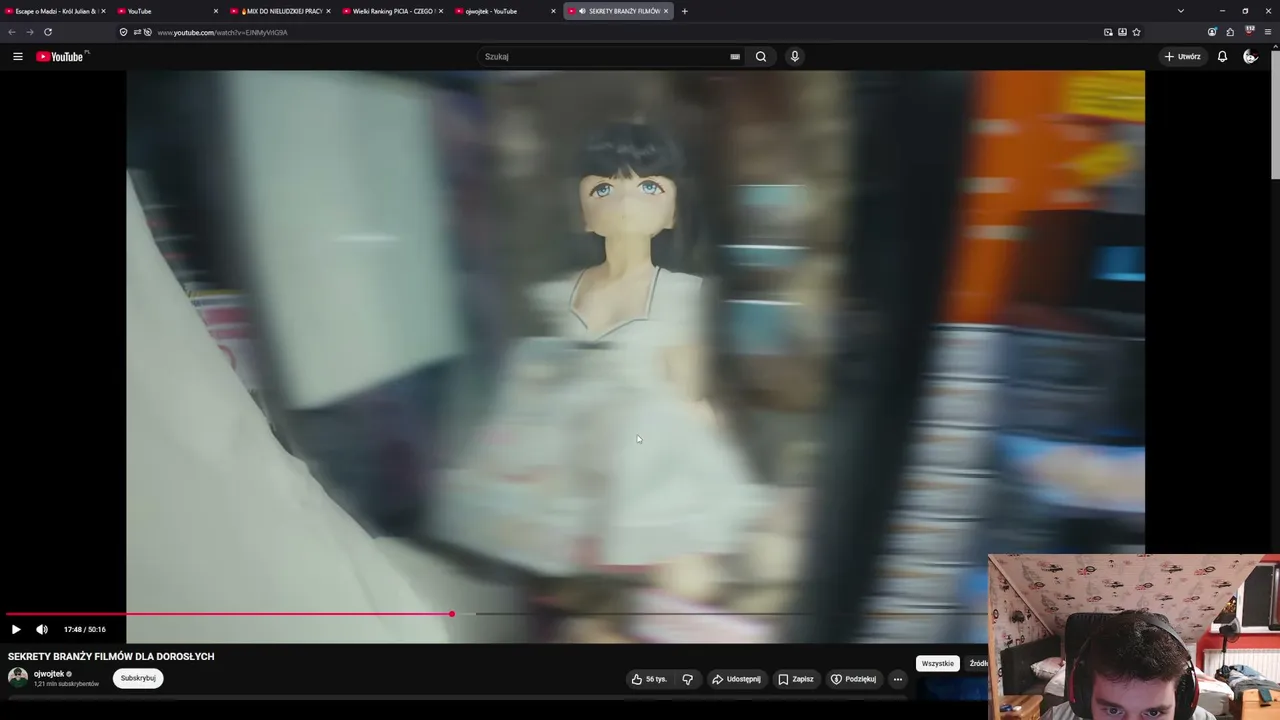Image resolution: width=1280 pixels, height=720 pixels.
Task: Click the tracking protection shield icon
Action: (x=124, y=32)
